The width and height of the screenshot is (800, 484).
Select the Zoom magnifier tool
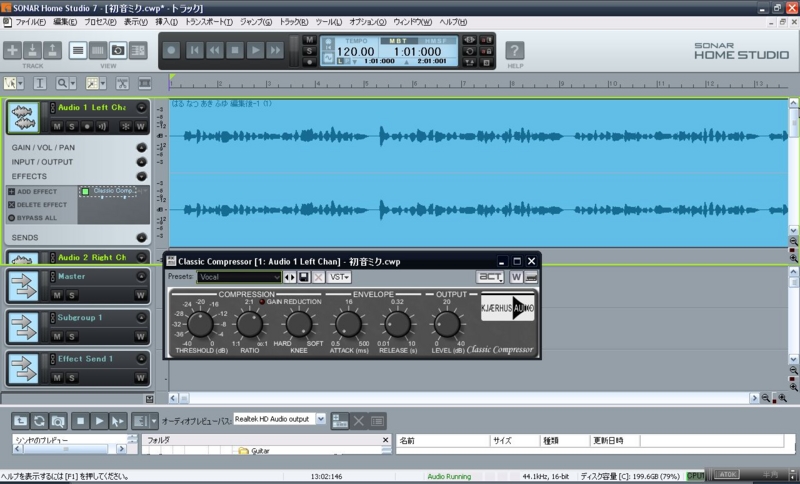63,83
